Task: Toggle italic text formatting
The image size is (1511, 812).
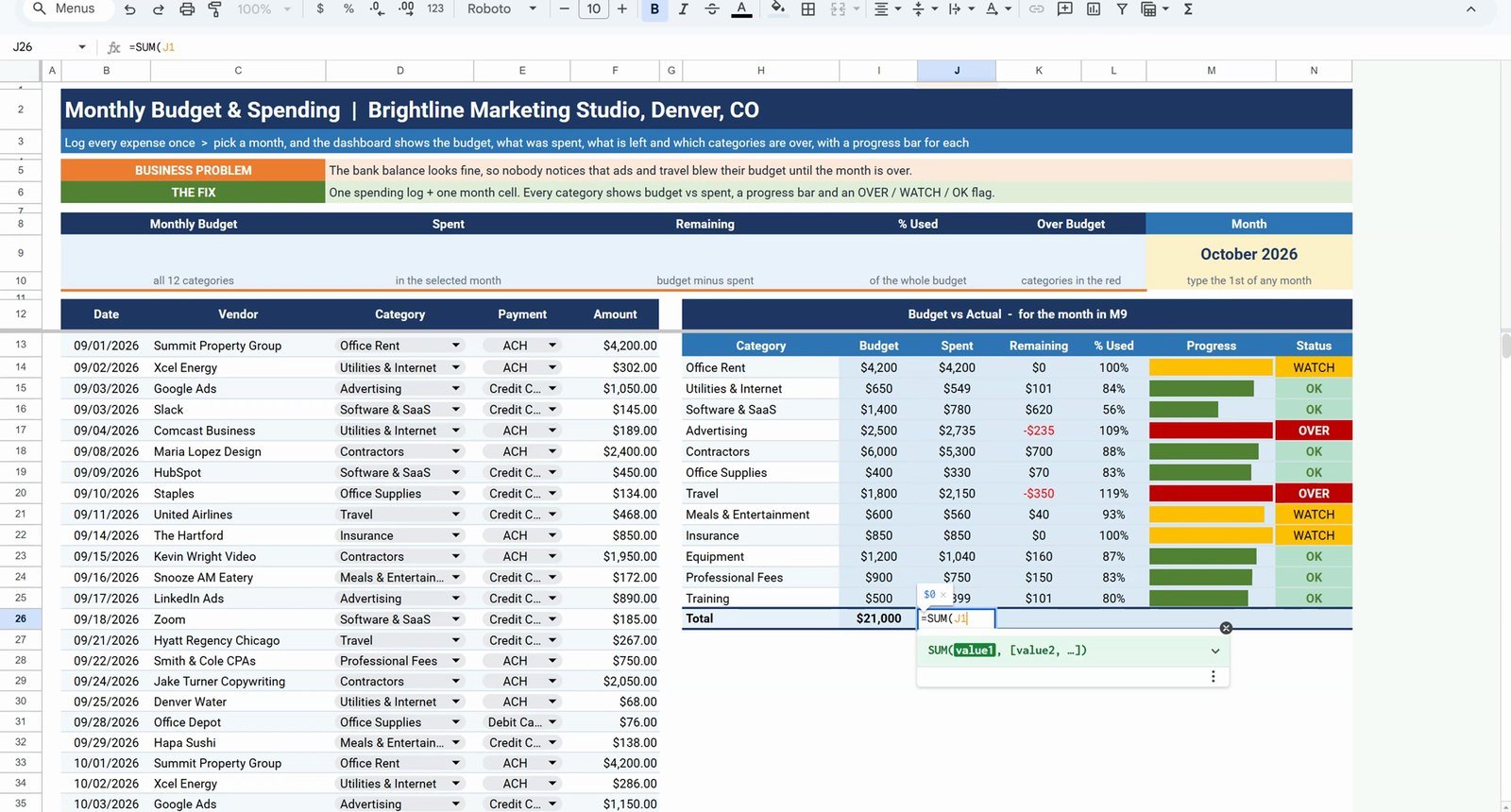Action: [x=683, y=9]
